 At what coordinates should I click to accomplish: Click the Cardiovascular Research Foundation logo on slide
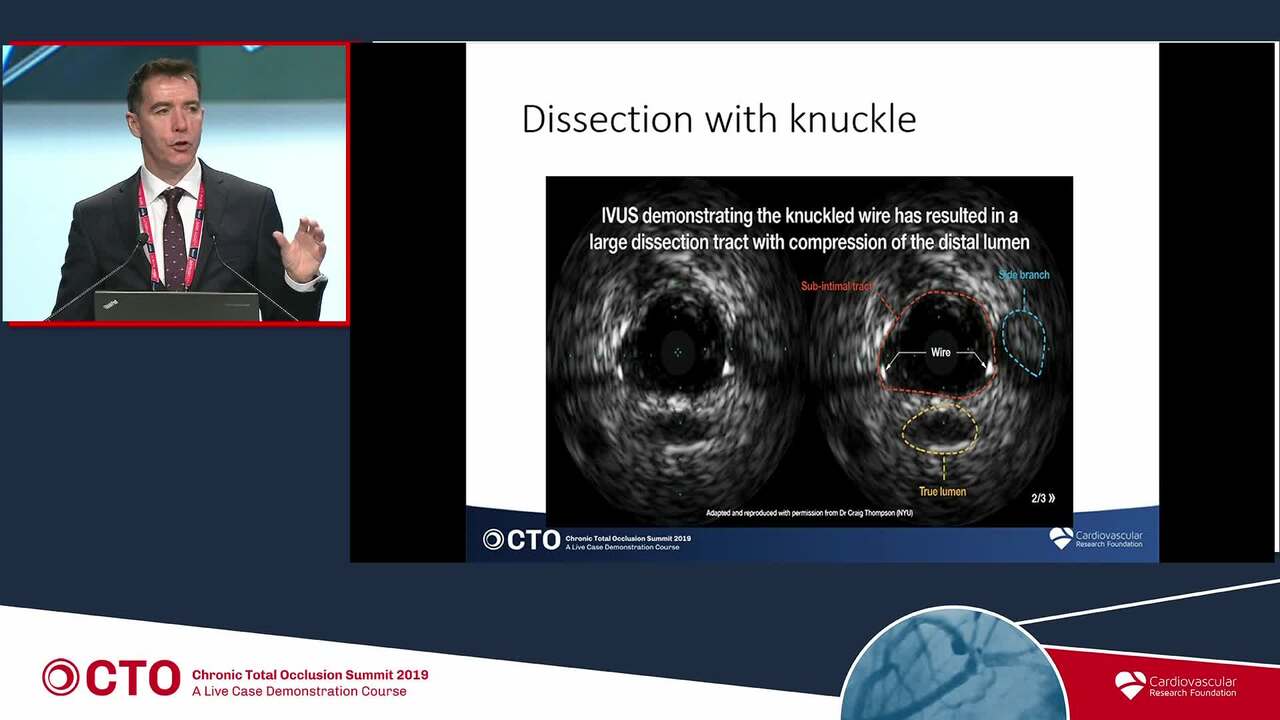pyautogui.click(x=1096, y=538)
